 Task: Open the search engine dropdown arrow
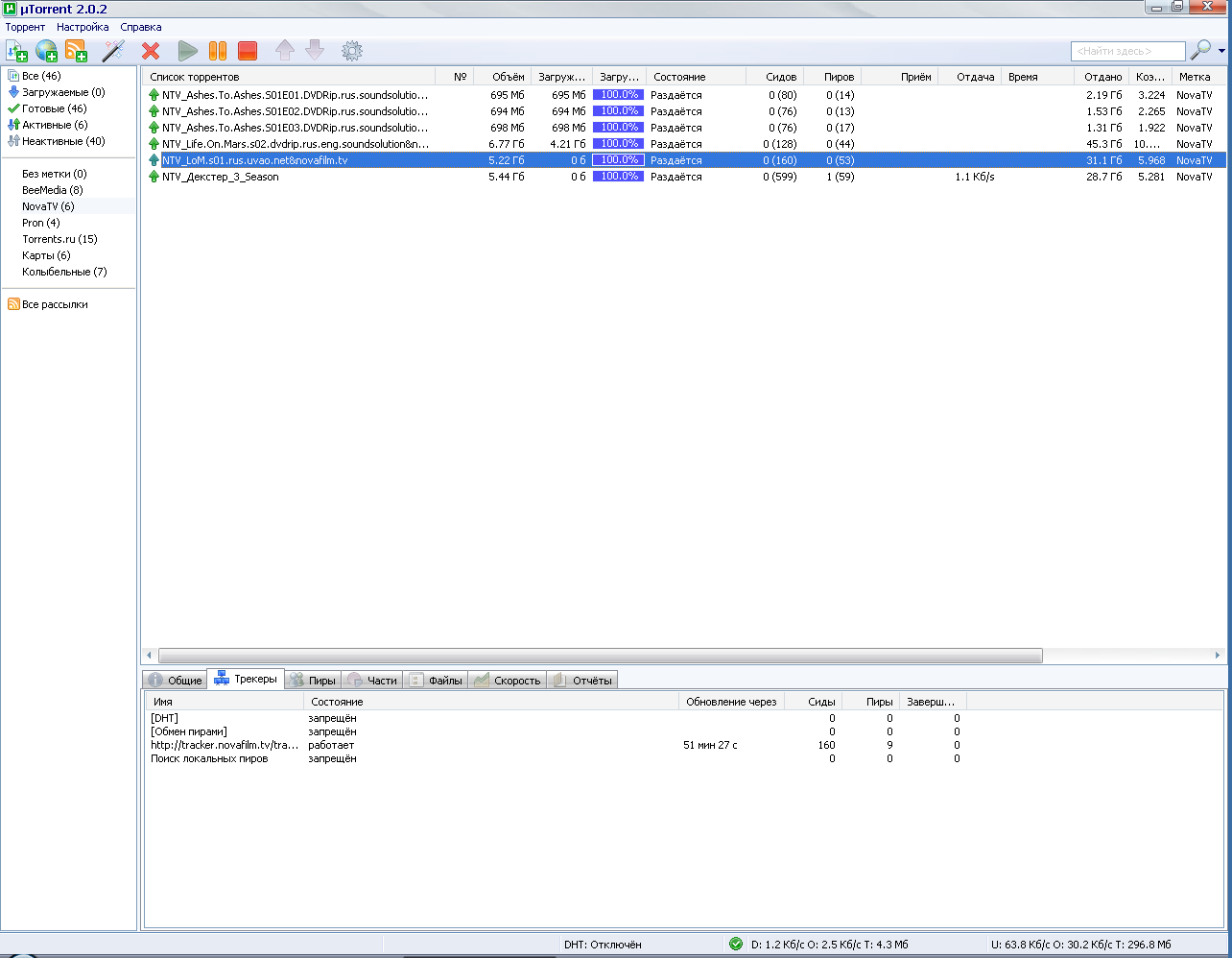click(1221, 51)
